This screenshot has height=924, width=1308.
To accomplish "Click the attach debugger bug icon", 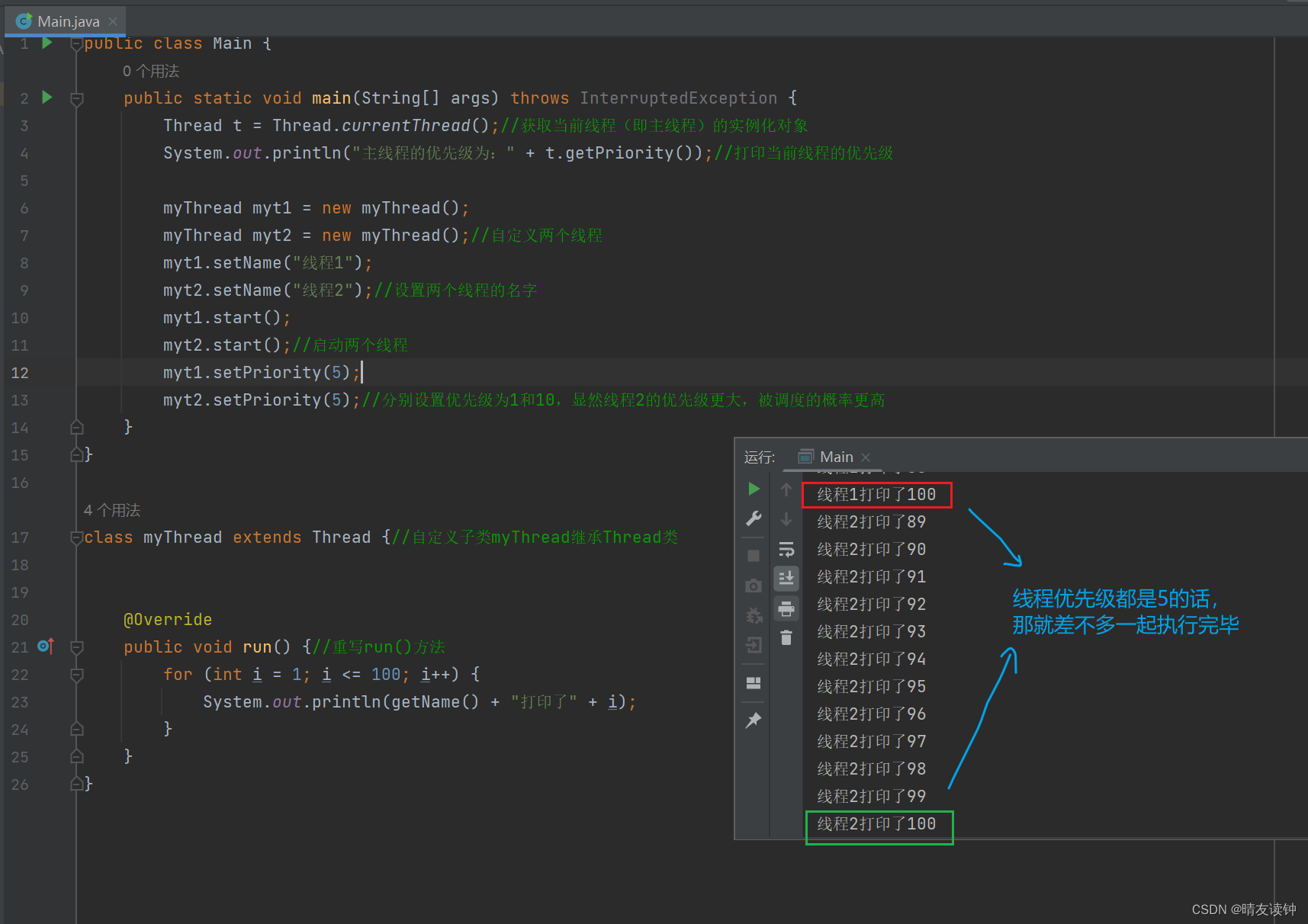I will (754, 615).
